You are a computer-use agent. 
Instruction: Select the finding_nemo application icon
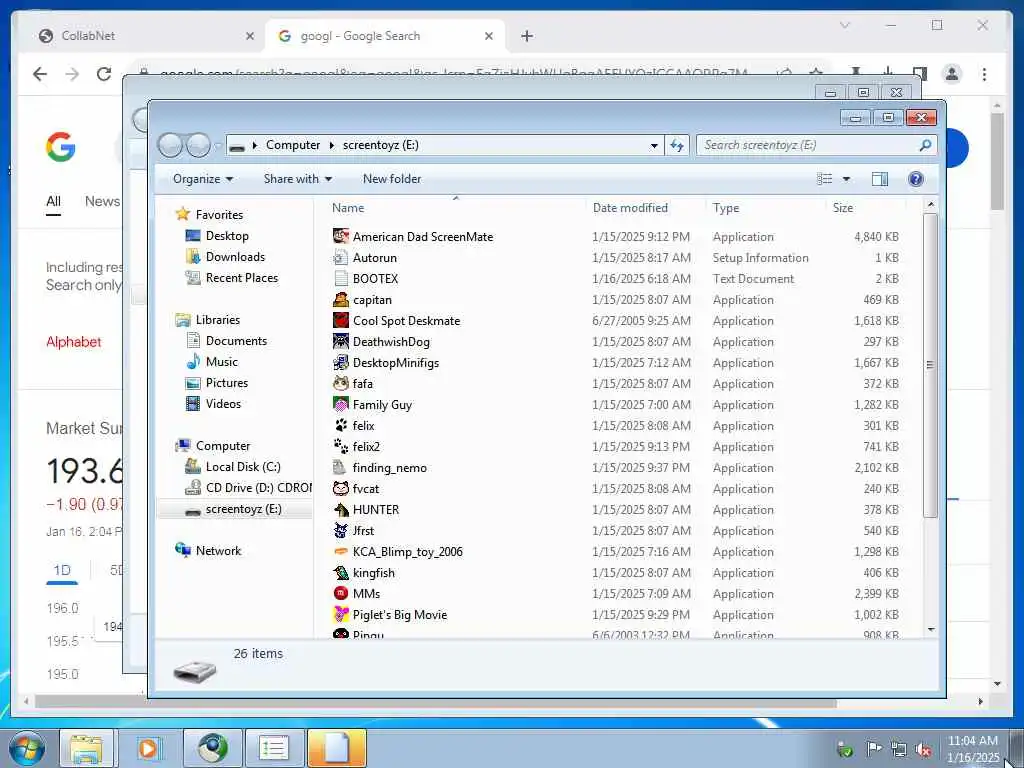(x=340, y=468)
